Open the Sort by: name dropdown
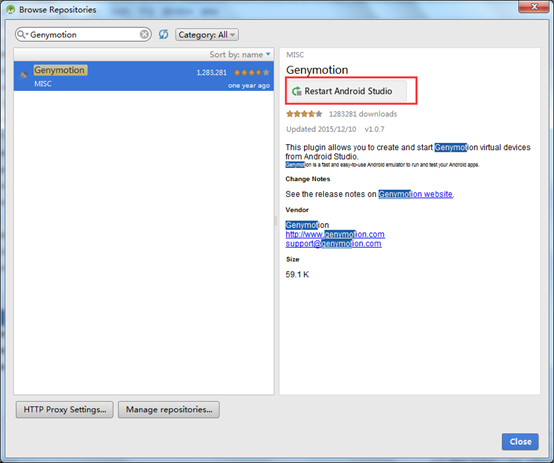The height and width of the screenshot is (463, 554). [240, 54]
